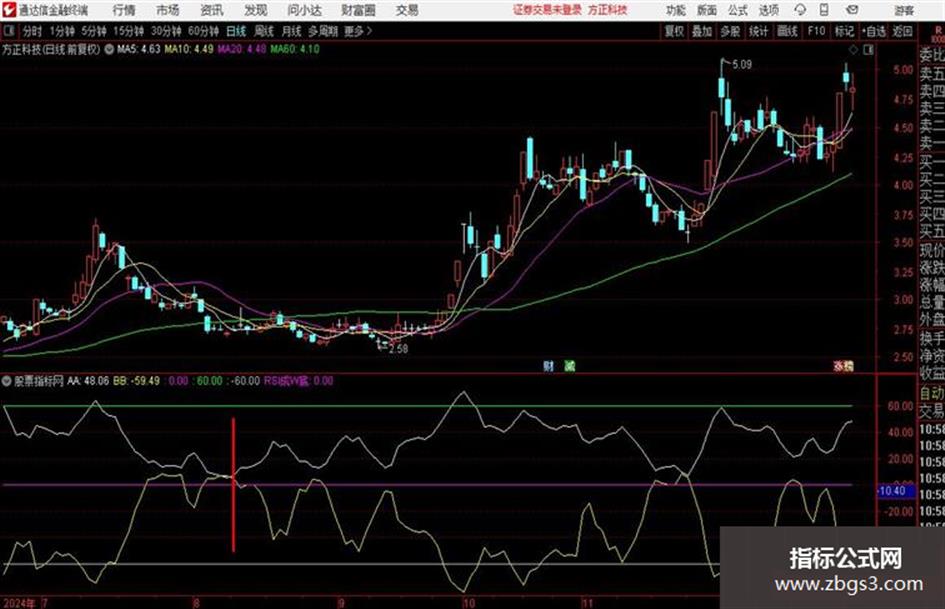
Task: Switch to the 15分钟 period tab
Action: tap(129, 31)
